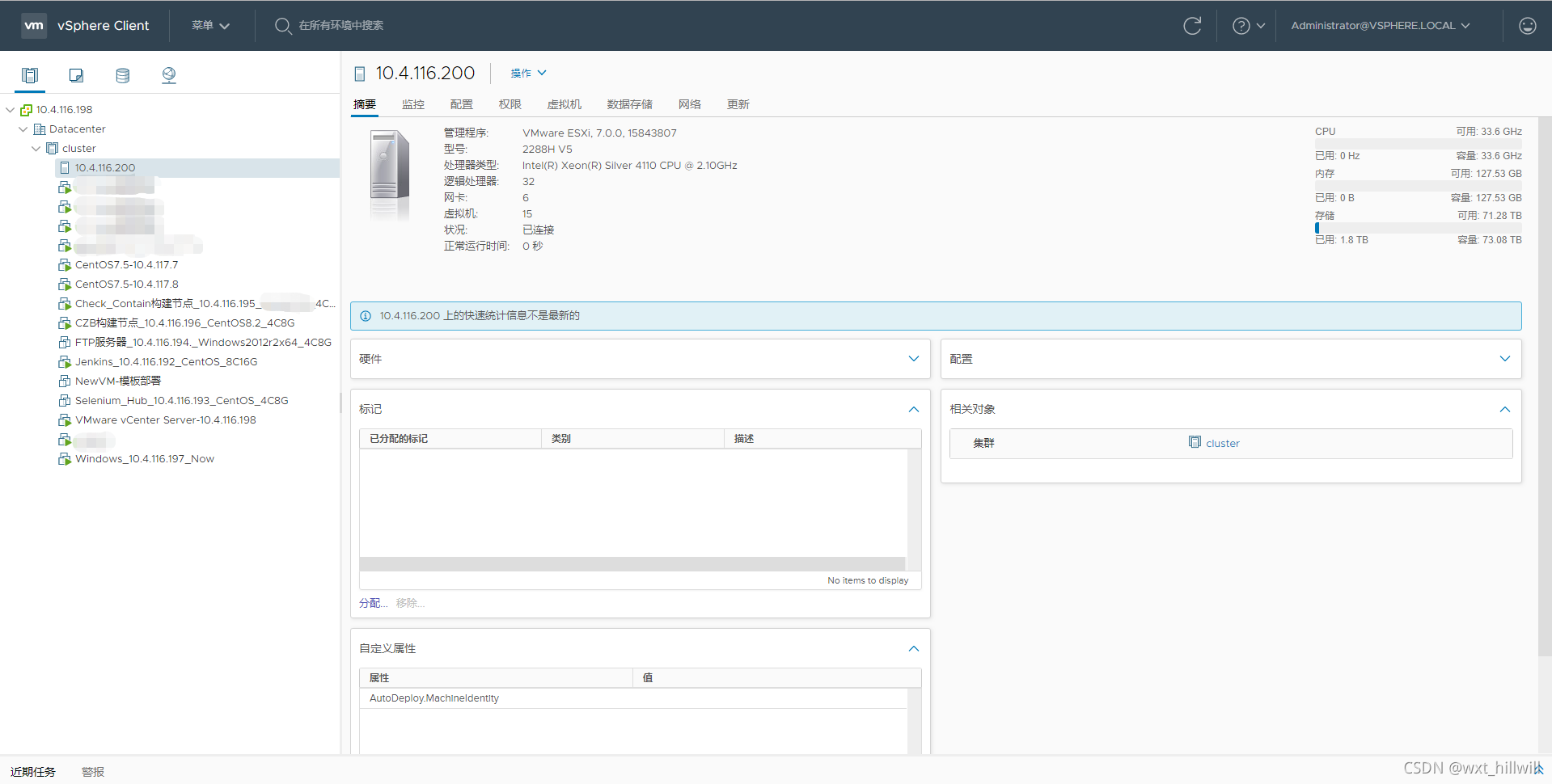Click the tags table horizontal scrollbar
Image resolution: width=1552 pixels, height=784 pixels.
632,564
